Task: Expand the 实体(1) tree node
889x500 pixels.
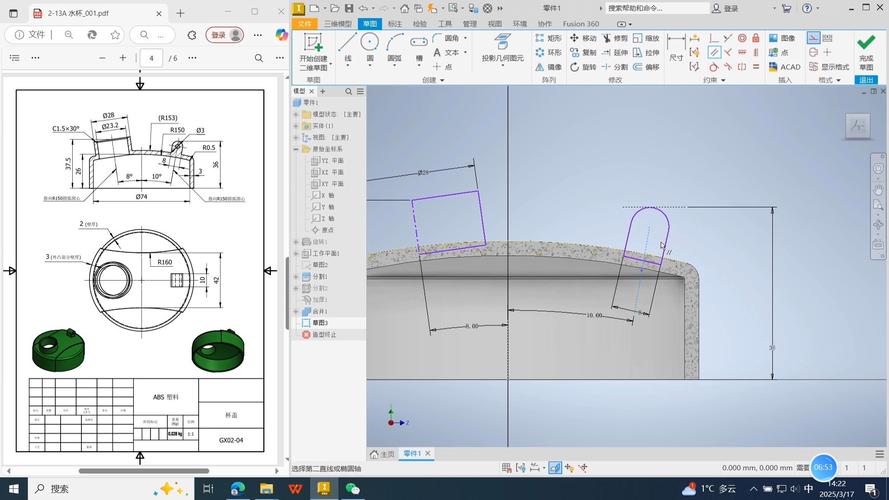Action: tap(296, 126)
